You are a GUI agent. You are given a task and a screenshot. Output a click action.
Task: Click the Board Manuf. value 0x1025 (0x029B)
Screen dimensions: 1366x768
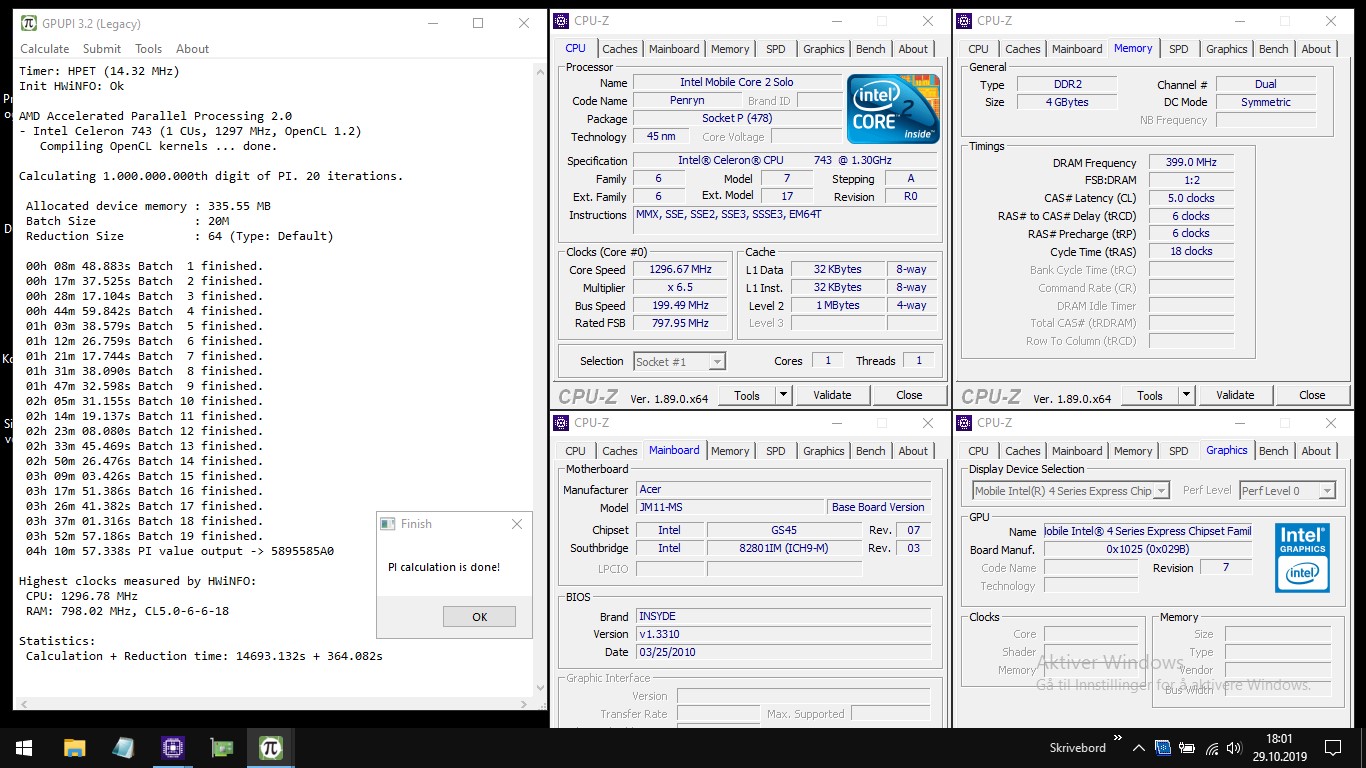(x=1148, y=550)
